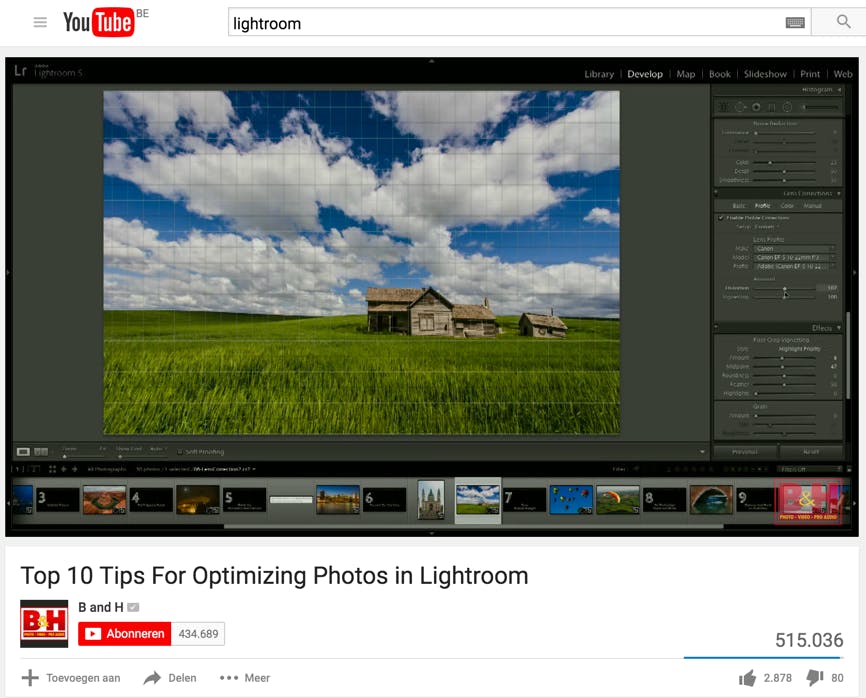Go to the YouTube home logo

98,22
